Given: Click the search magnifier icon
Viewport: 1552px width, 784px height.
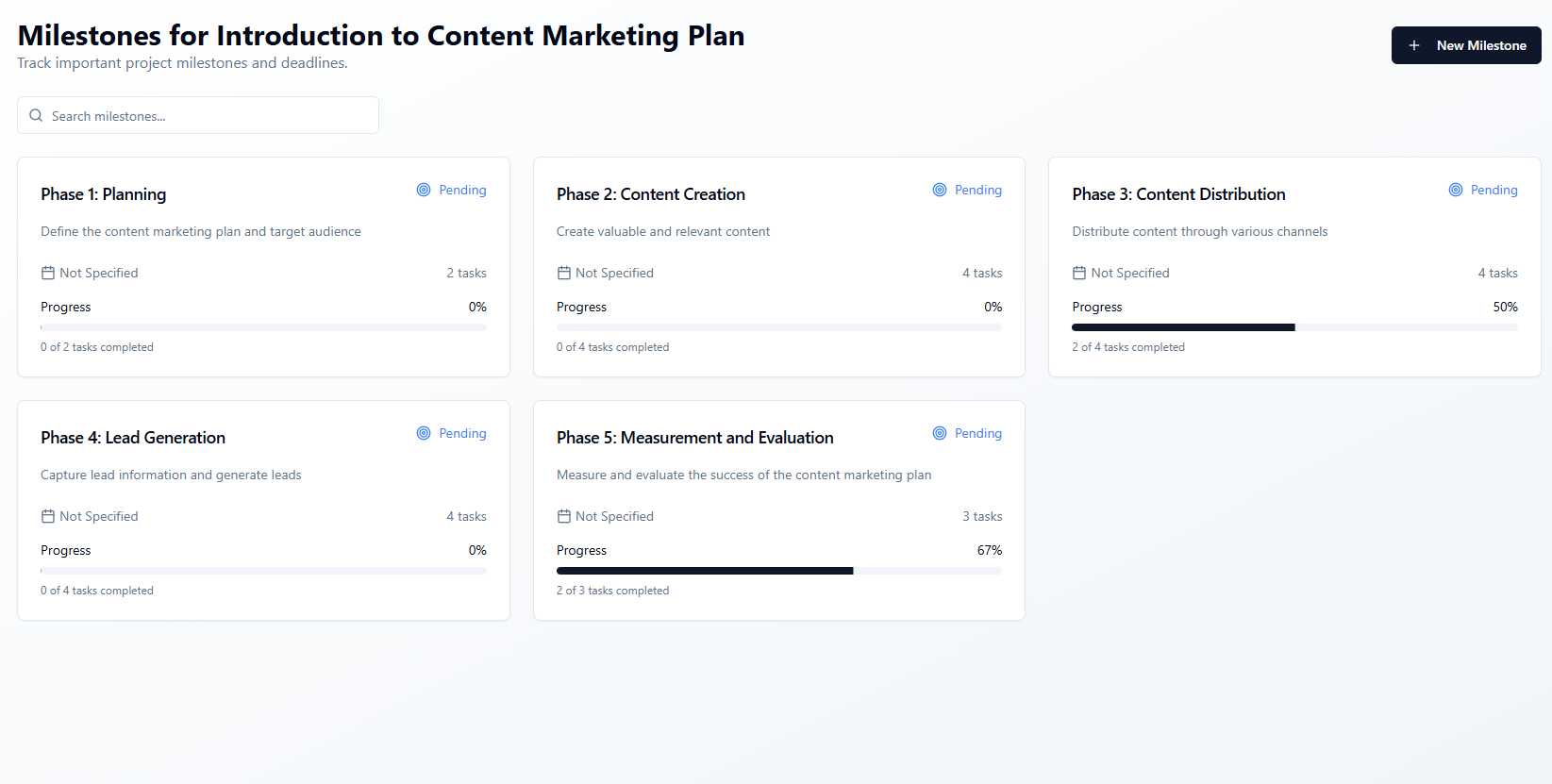Looking at the screenshot, I should (36, 115).
